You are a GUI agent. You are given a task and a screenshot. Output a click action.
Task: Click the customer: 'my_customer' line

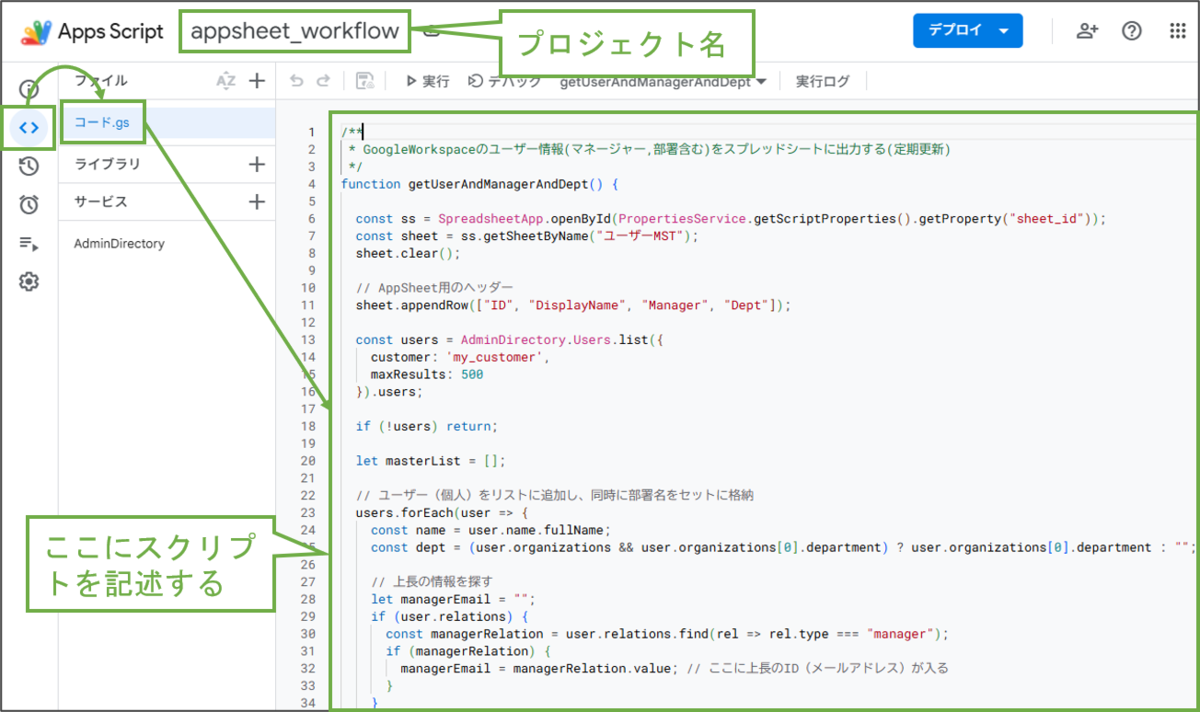coord(462,357)
